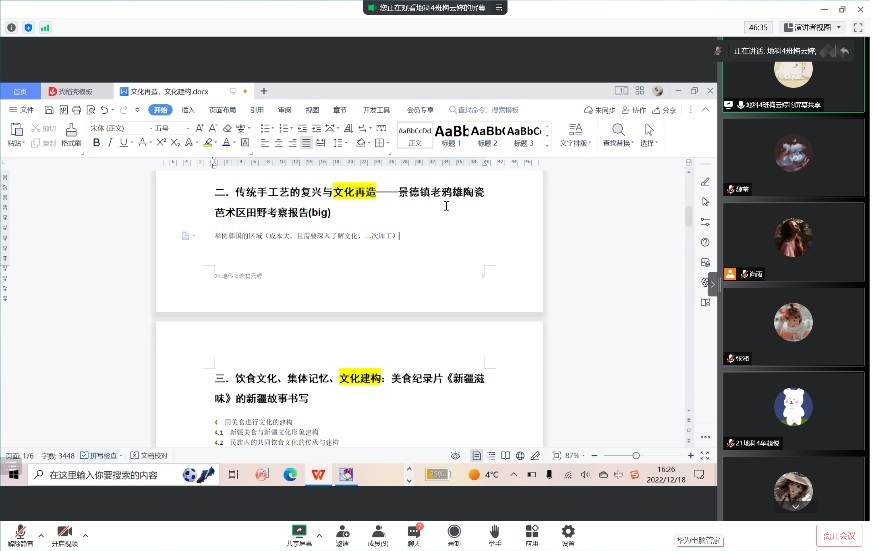Click the zoom slider in the status bar
873x551 pixels.
pyautogui.click(x=636, y=455)
